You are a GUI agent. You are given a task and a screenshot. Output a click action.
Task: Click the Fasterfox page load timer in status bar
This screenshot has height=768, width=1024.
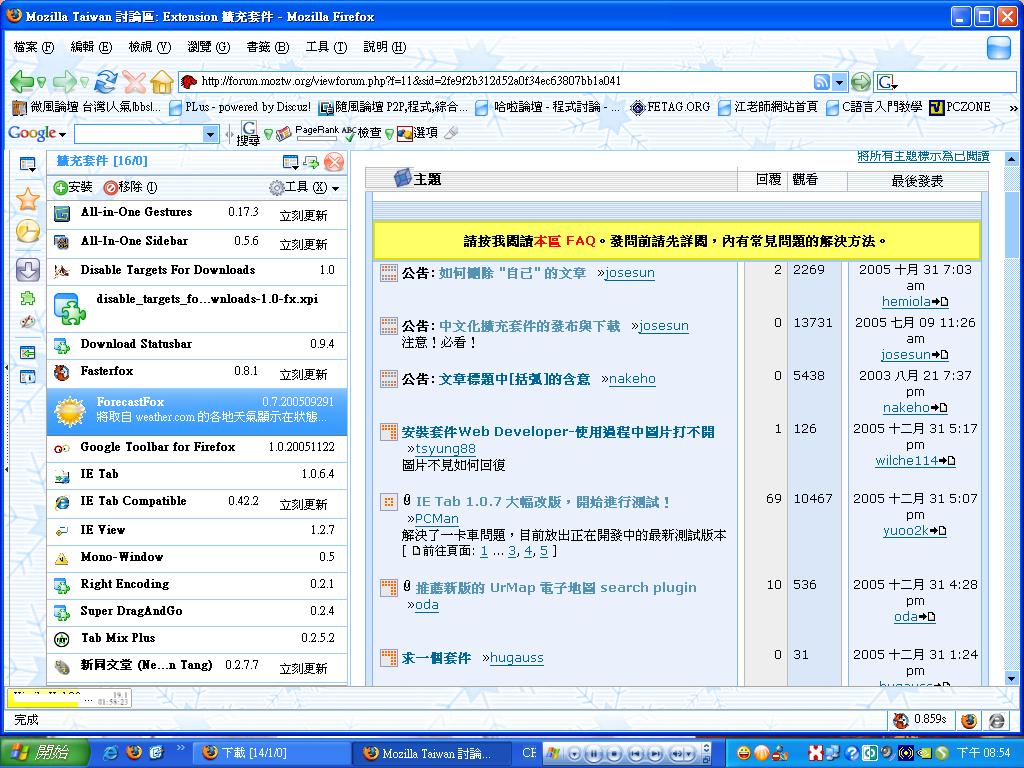921,720
